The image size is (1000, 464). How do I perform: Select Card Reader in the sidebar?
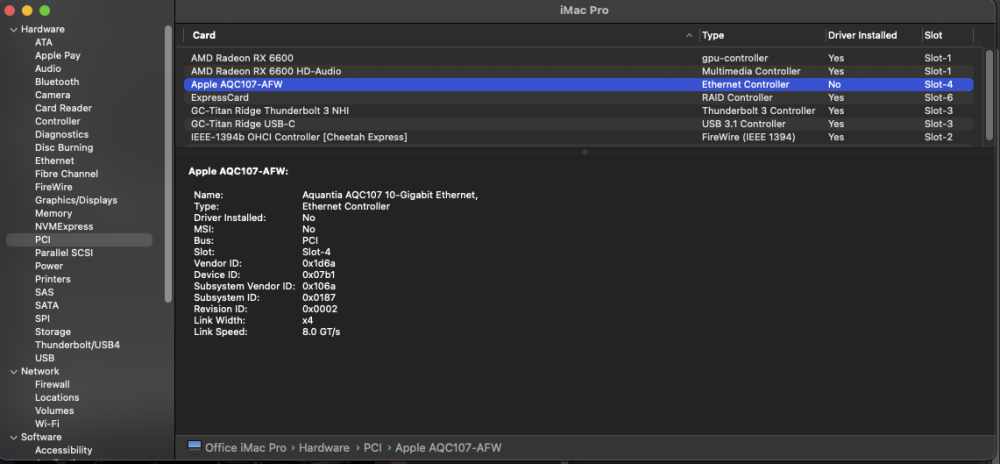(63, 108)
